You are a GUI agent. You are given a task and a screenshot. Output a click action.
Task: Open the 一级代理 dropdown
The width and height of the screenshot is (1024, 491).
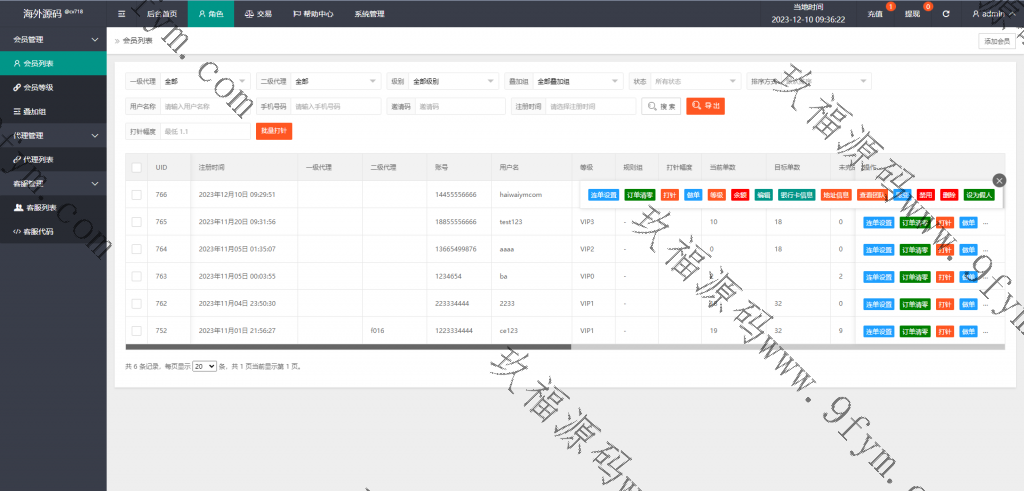[x=205, y=81]
